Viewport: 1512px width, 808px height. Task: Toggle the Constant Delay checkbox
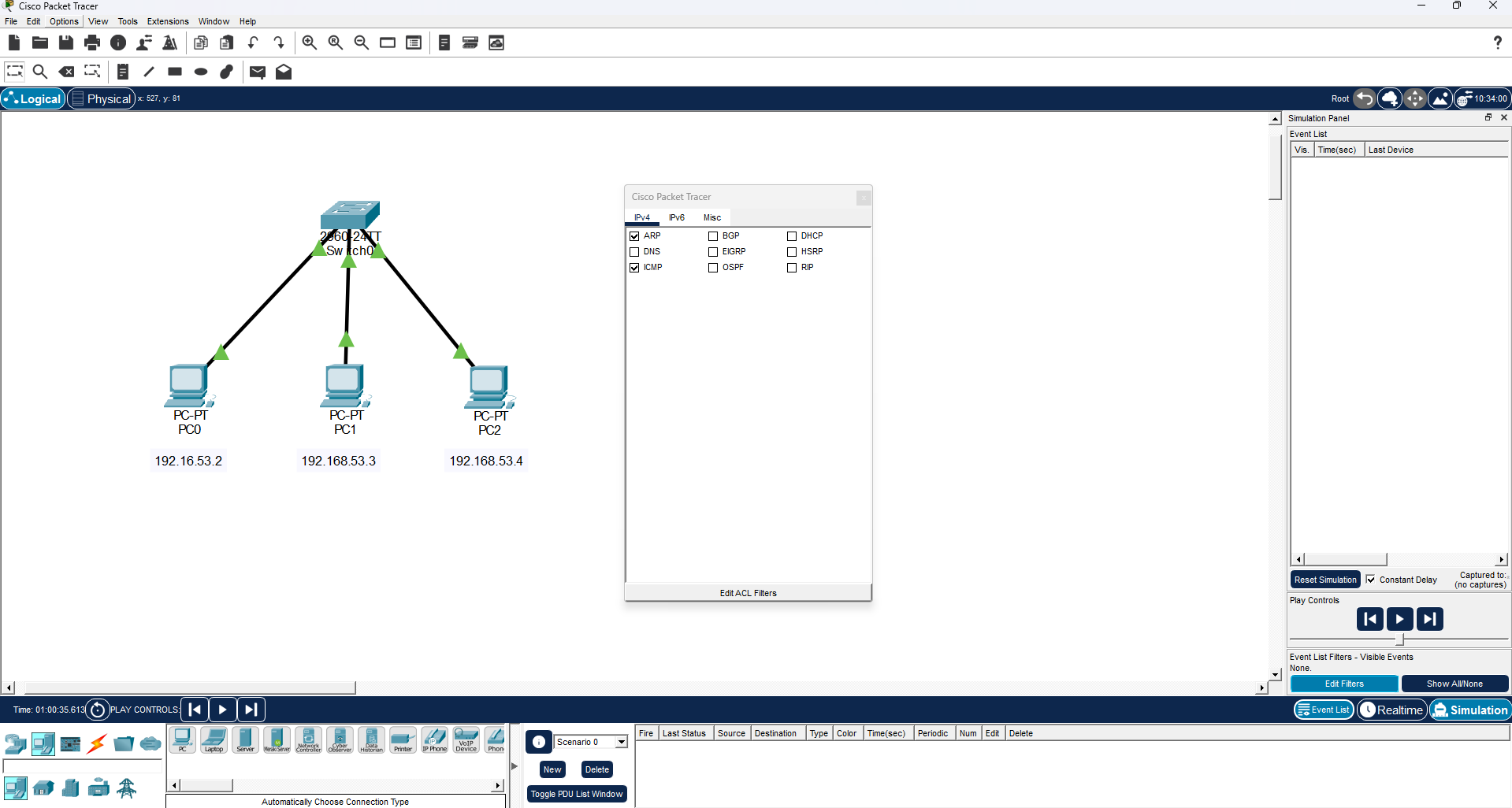[x=1371, y=580]
